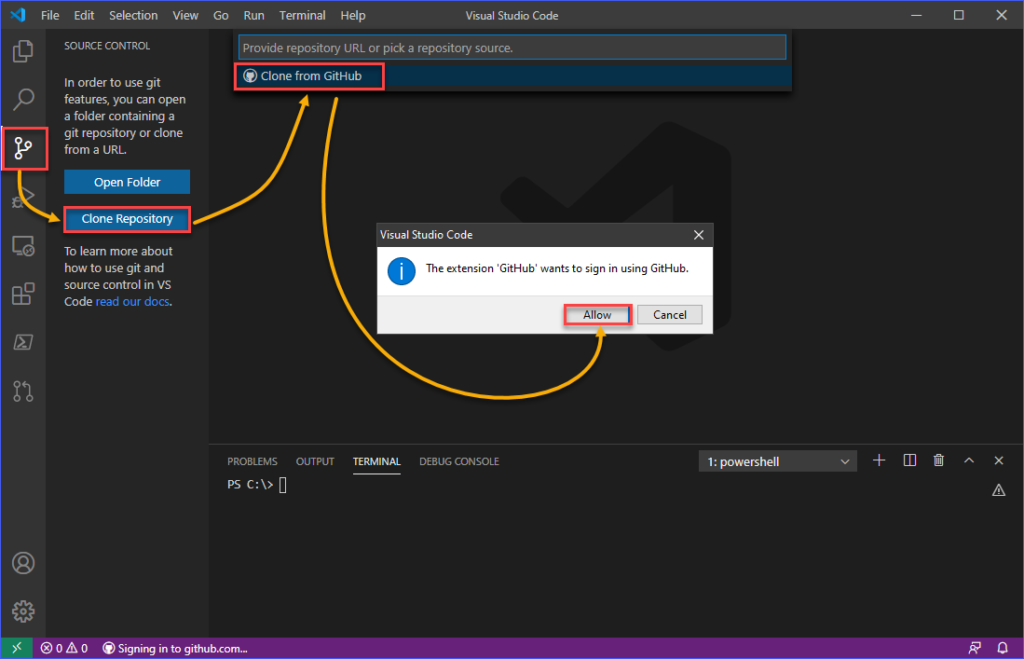Switch to the Output tab
Screen dimensions: 1024x659
coord(315,461)
